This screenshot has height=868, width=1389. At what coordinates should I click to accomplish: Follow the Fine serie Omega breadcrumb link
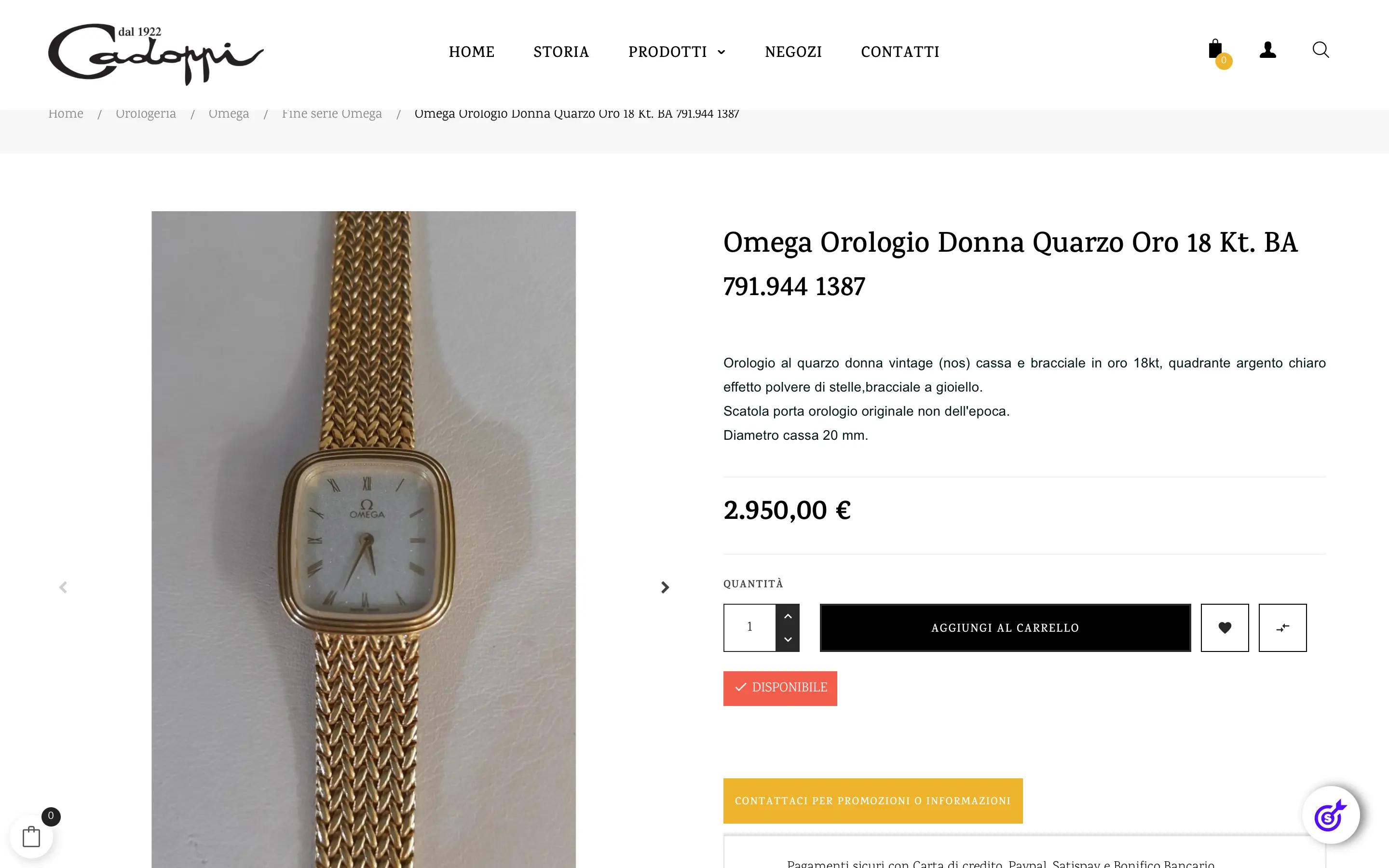(x=331, y=114)
